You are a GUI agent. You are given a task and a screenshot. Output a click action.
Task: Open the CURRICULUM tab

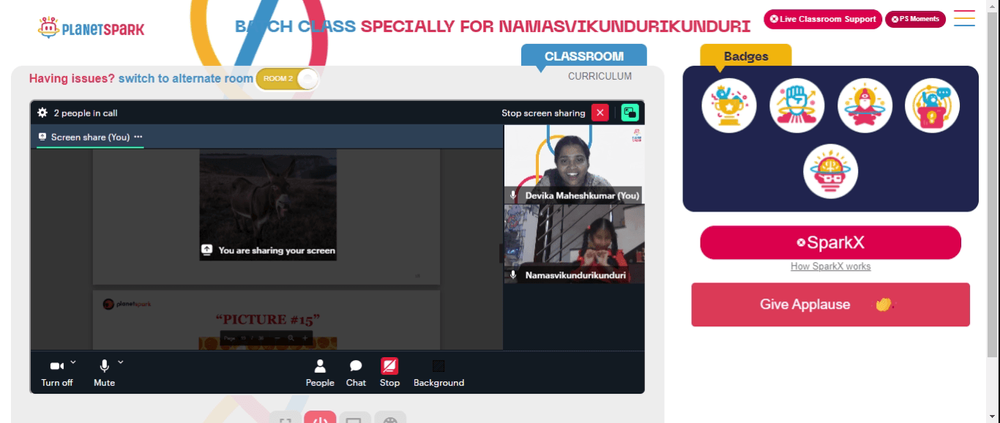(x=600, y=77)
